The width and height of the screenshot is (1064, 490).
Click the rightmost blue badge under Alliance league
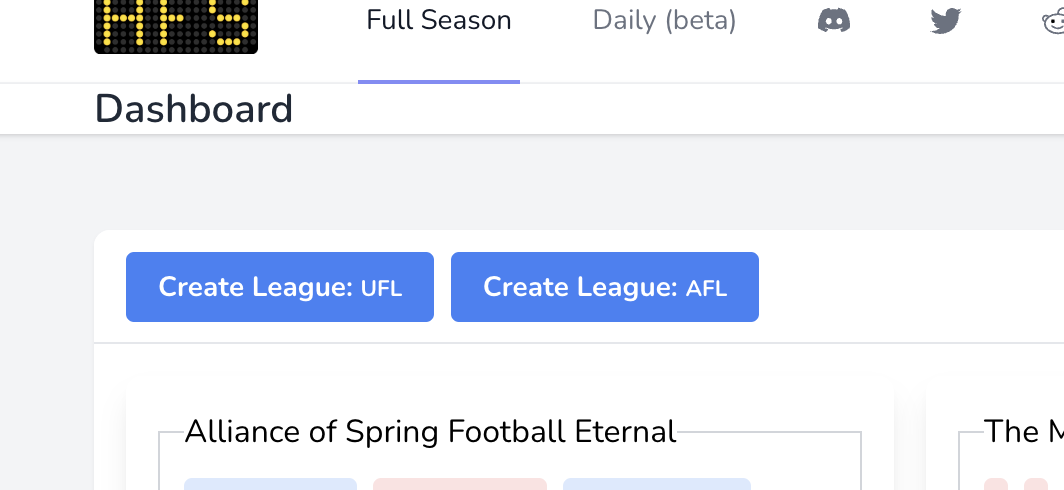pyautogui.click(x=657, y=484)
